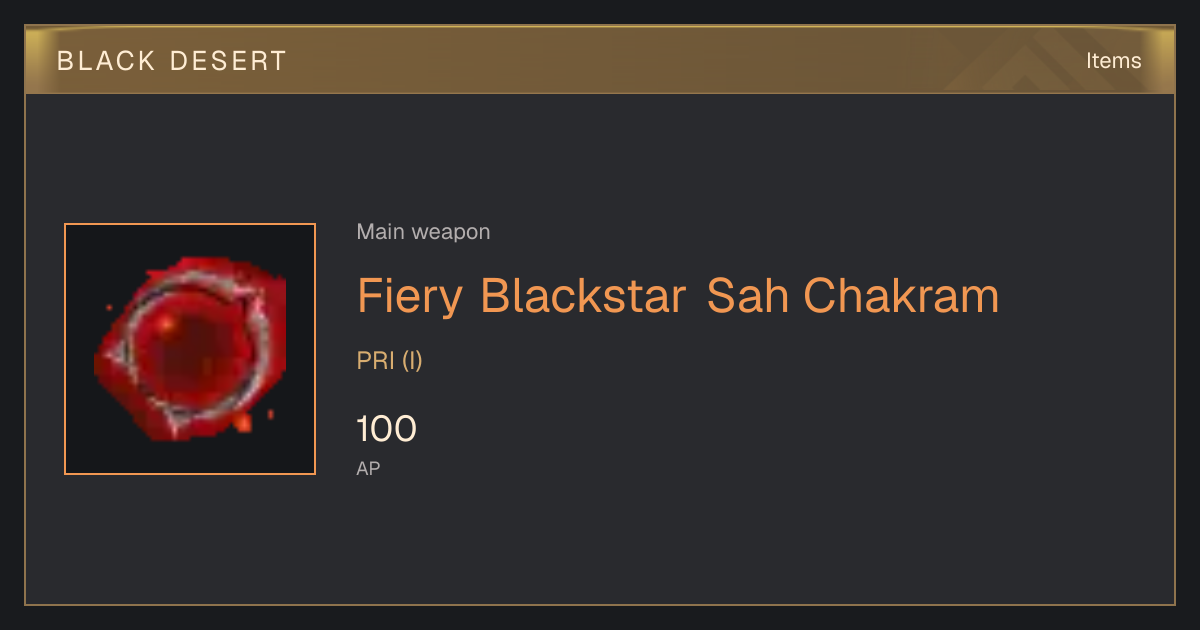Viewport: 1200px width, 630px height.
Task: Click the word Chakram in the item title
Action: coord(902,296)
